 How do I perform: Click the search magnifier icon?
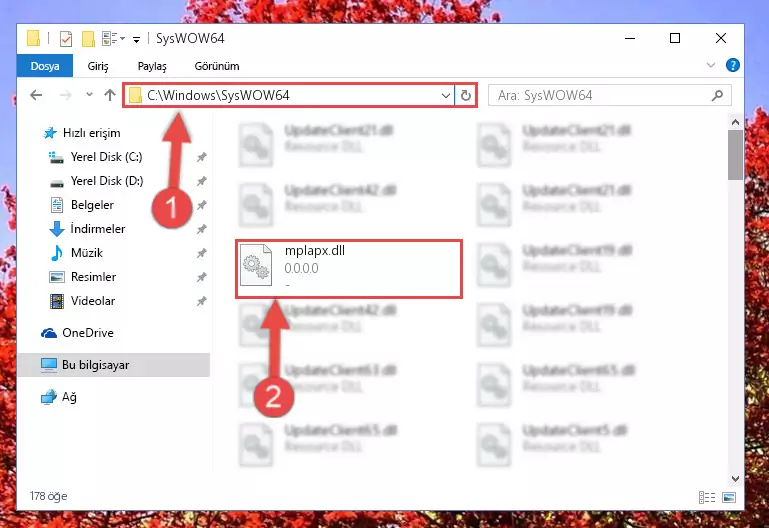pyautogui.click(x=718, y=95)
